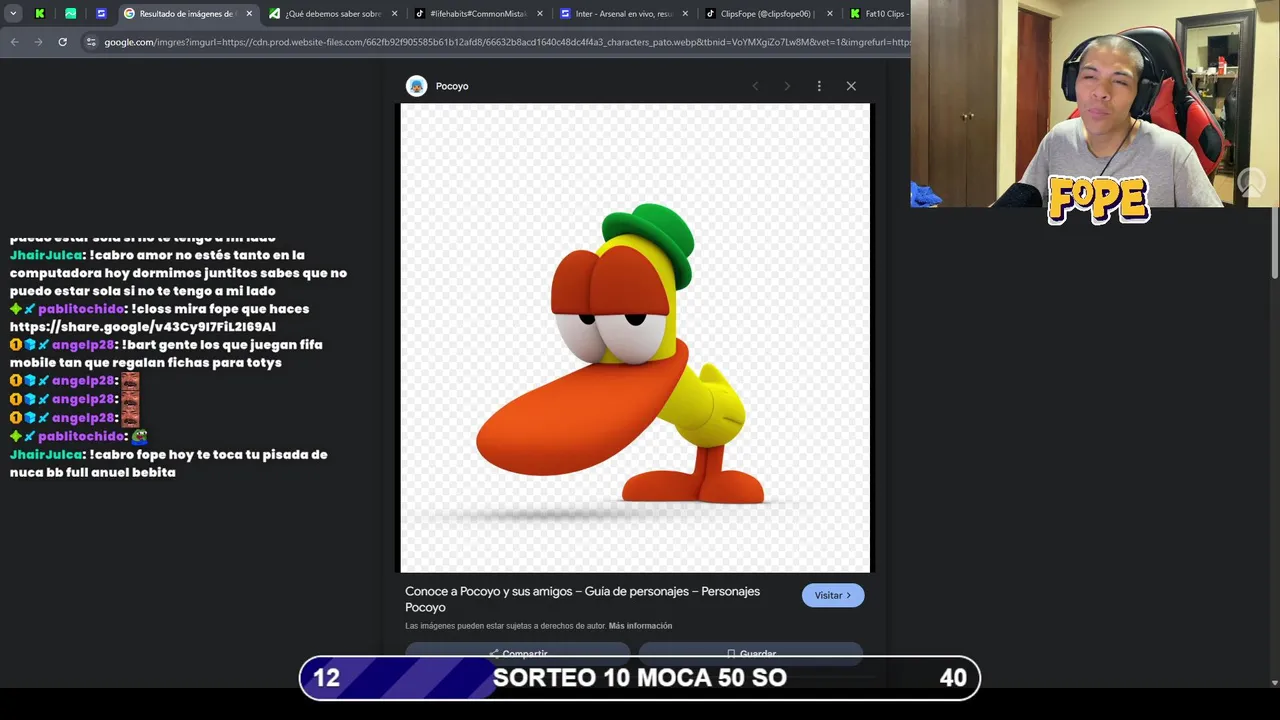This screenshot has height=720, width=1280.
Task: Close the 'Inter - Arsenal en vivo' tab
Action: point(685,14)
